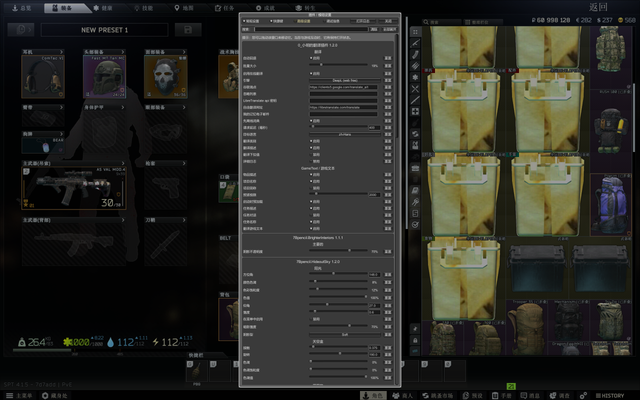The height and width of the screenshot is (400, 640).
Task: Toggle the disabled checkbox just above GameText header
Action: [311, 161]
